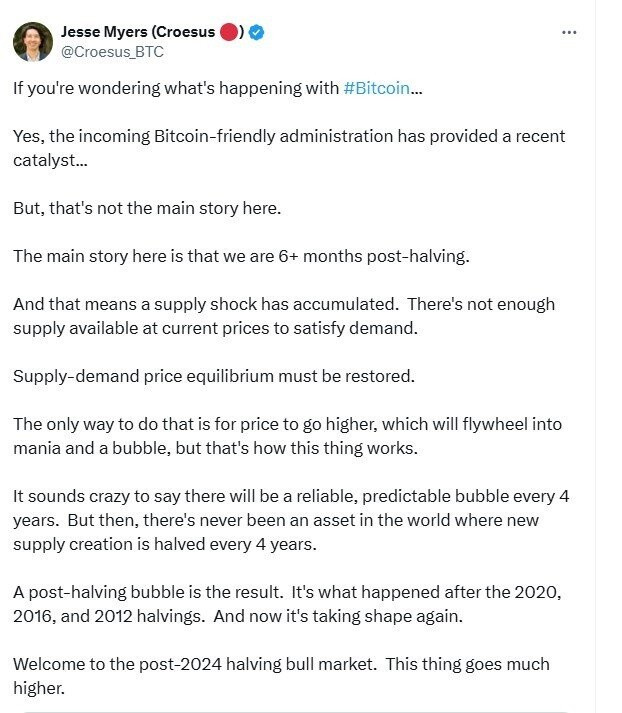Click the blue verified checkmark badge
Screen dimensions: 622x713
point(257,32)
